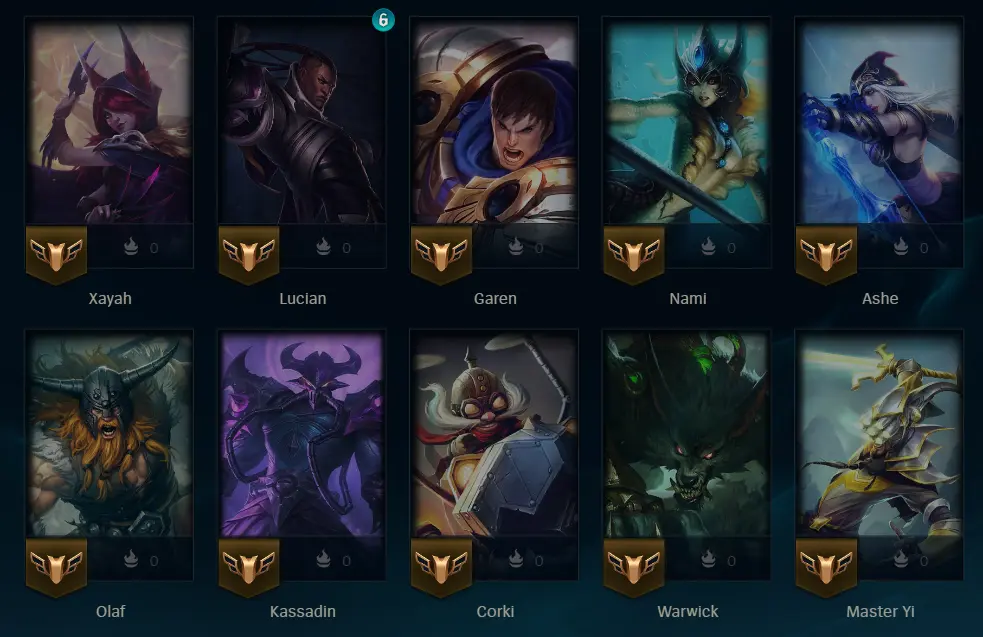Click Lucian's gold mastery emblem
This screenshot has width=983, height=637.
[249, 255]
